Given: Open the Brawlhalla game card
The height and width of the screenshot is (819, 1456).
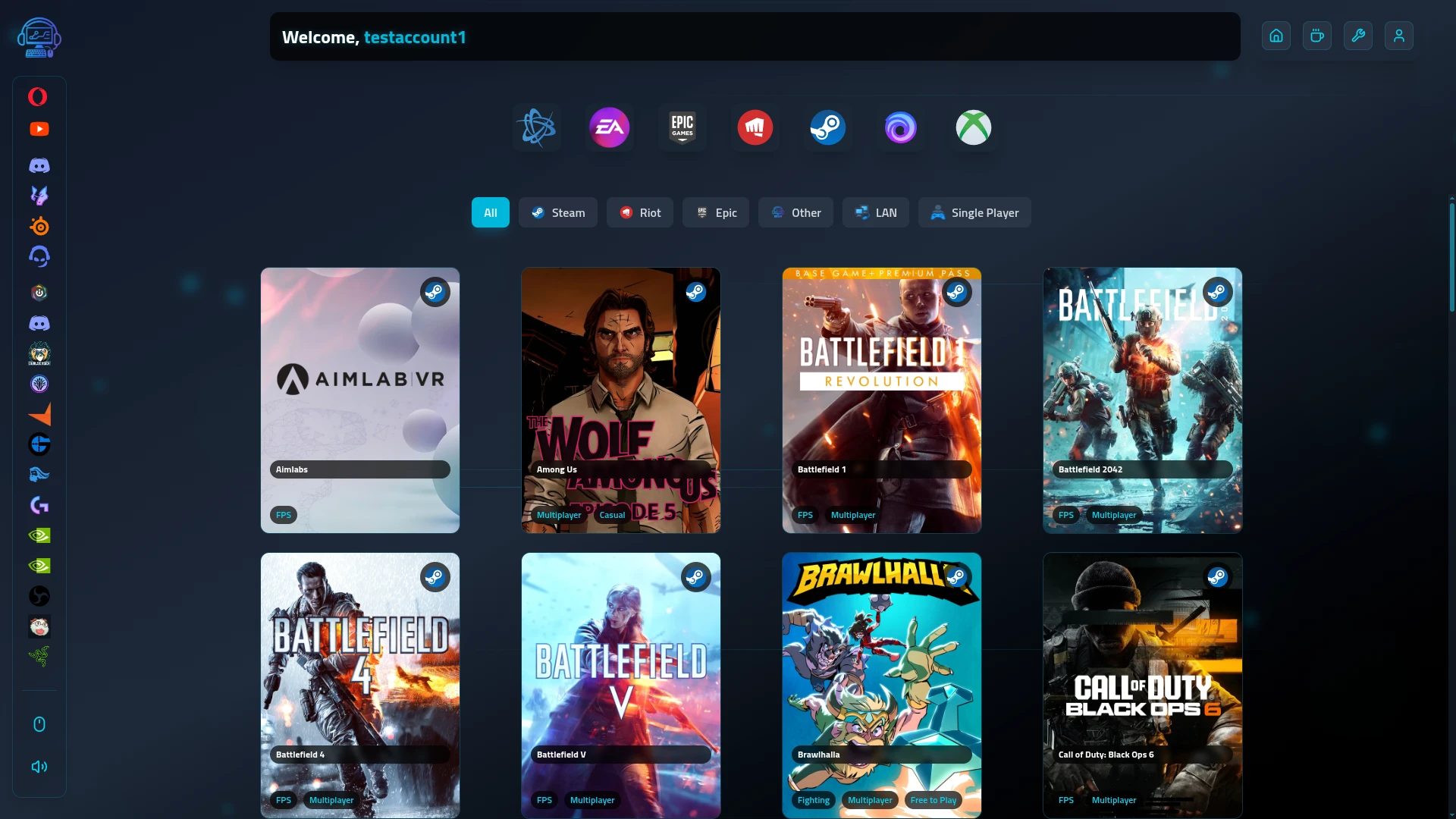Looking at the screenshot, I should [x=881, y=682].
